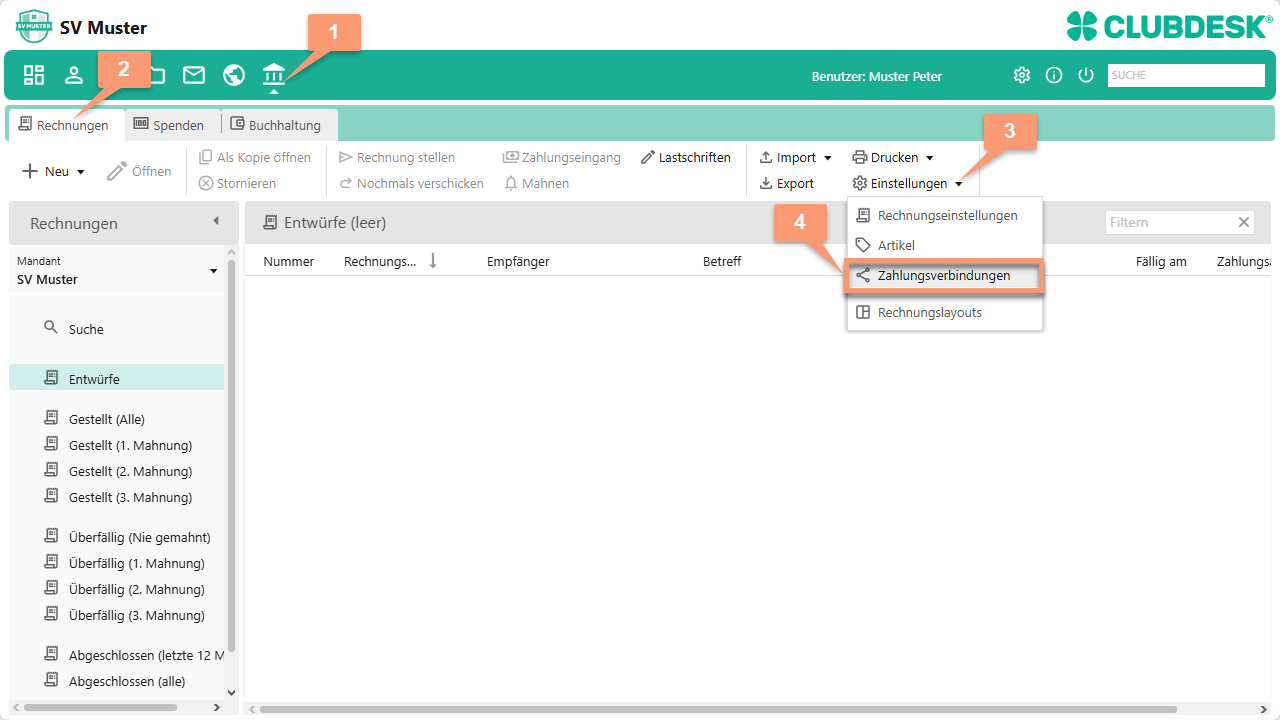Viewport: 1280px width, 720px height.
Task: Click the Betreff column header
Action: [722, 261]
